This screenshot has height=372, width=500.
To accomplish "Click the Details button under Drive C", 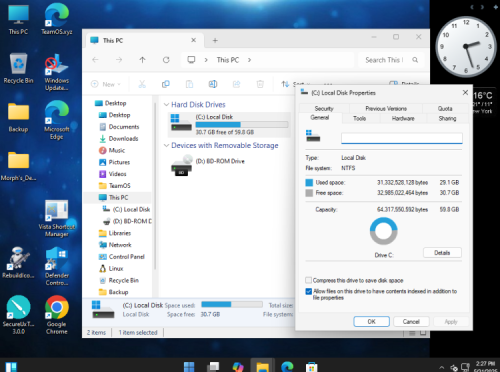I will 442,253.
